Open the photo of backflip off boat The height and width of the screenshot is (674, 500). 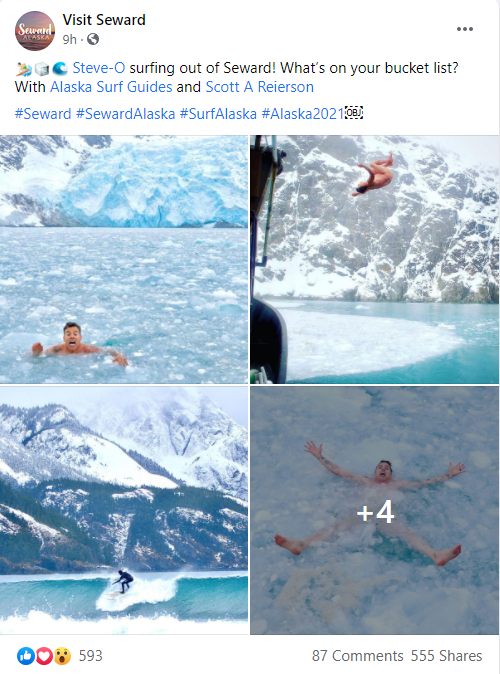(x=374, y=259)
